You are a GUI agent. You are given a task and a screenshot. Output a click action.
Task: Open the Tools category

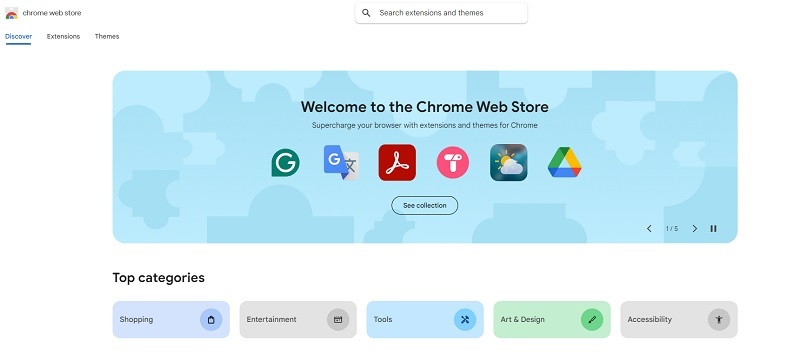tap(425, 319)
